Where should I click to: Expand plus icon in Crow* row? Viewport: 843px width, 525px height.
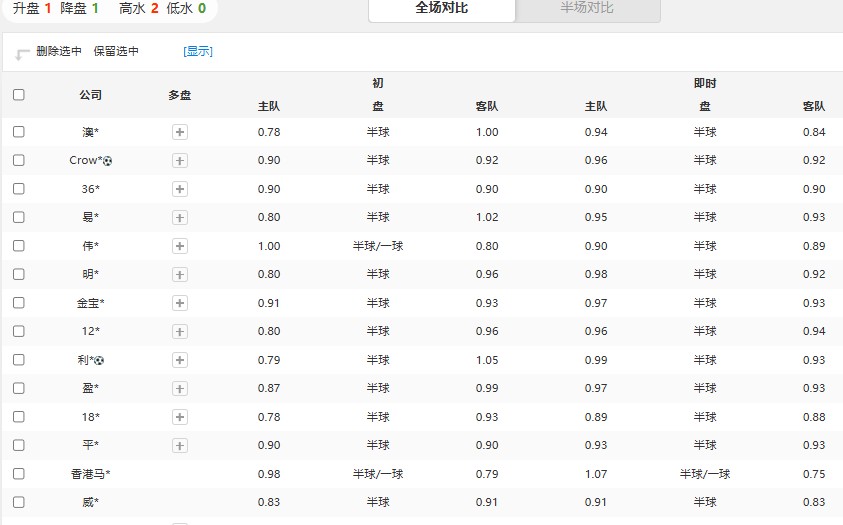[180, 161]
